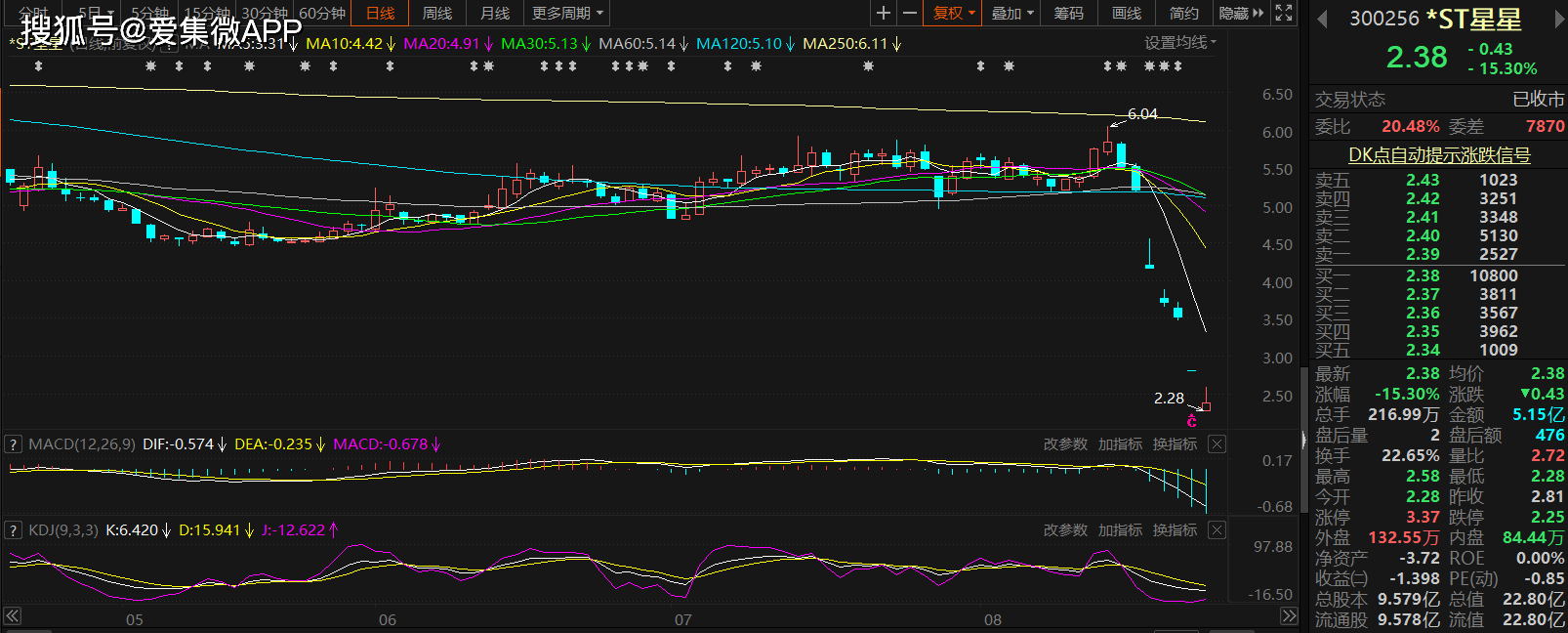Click the 涨停 3.37 limit-up price
The width and height of the screenshot is (1568, 633).
[x=1423, y=517]
